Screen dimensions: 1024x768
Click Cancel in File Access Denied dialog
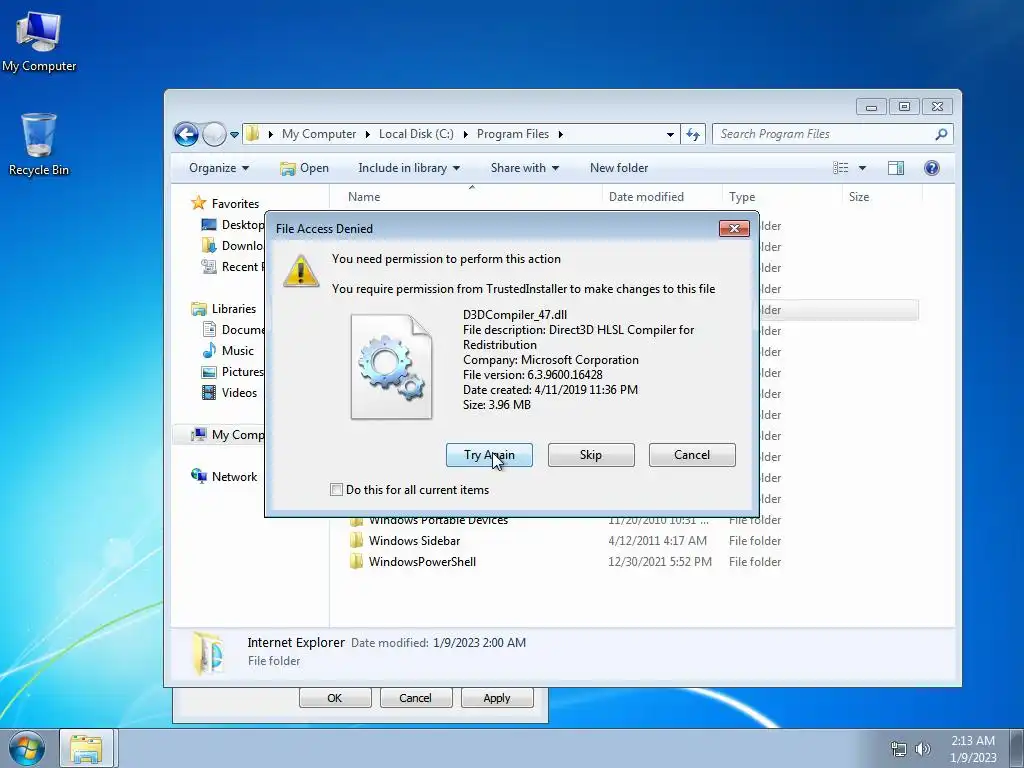point(692,455)
